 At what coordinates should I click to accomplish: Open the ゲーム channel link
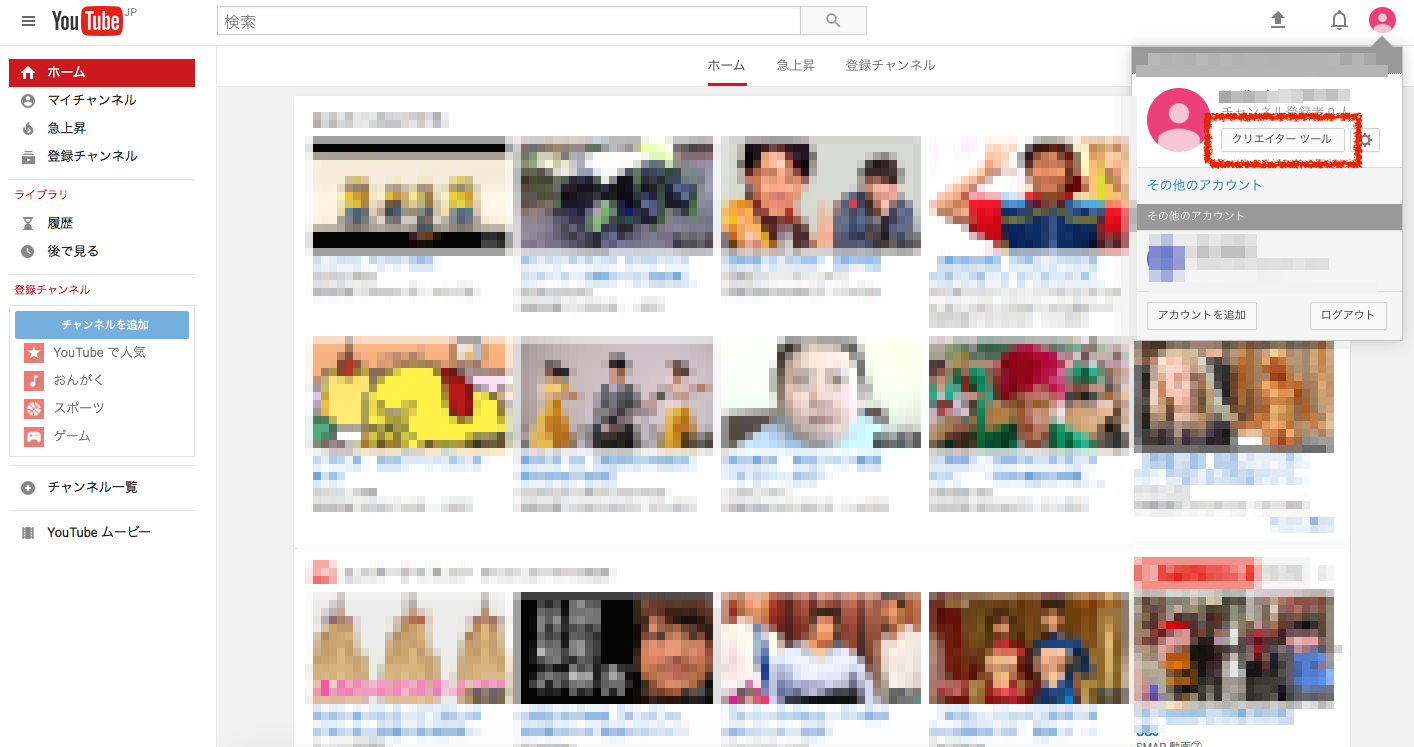click(x=72, y=437)
